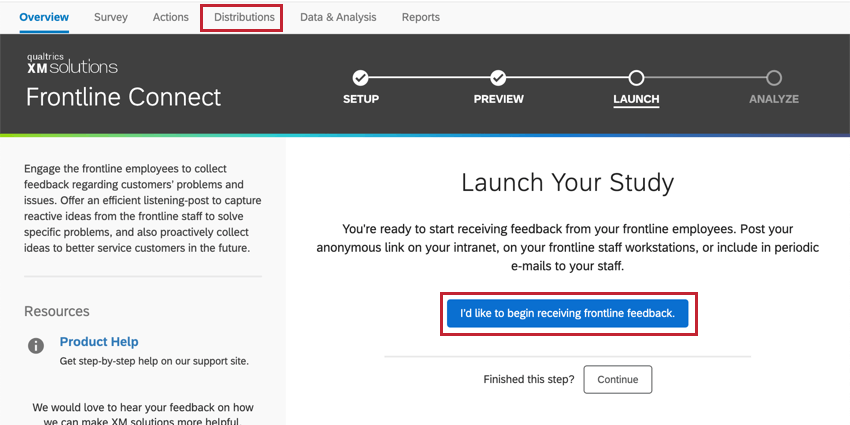Switch to the Survey tab
This screenshot has width=850, height=425.
click(111, 17)
